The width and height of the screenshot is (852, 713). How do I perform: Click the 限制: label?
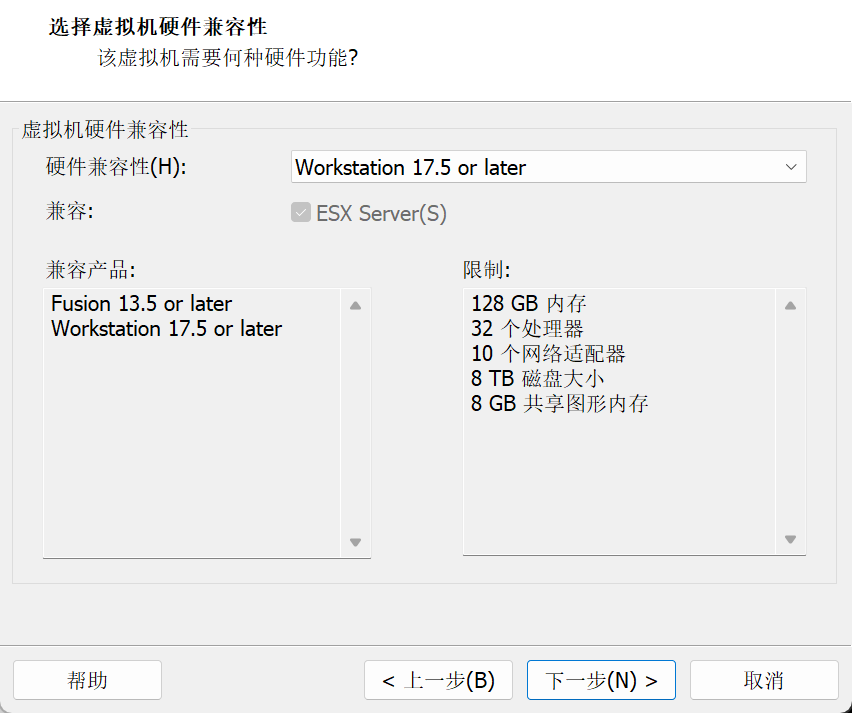point(487,269)
